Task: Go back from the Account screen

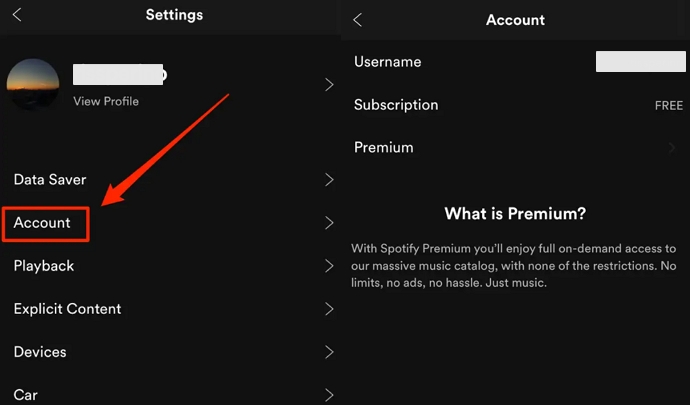Action: (x=358, y=20)
